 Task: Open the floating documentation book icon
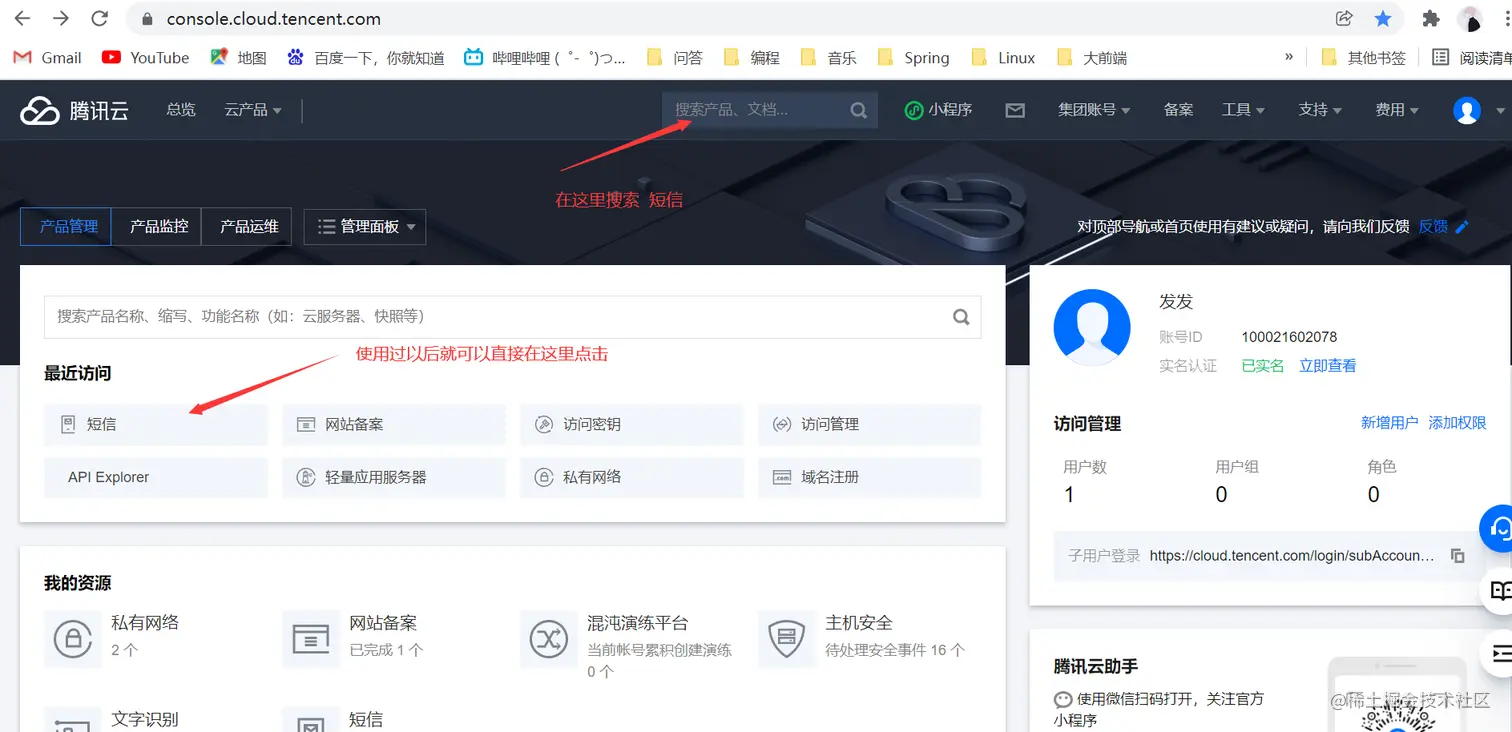tap(1499, 591)
